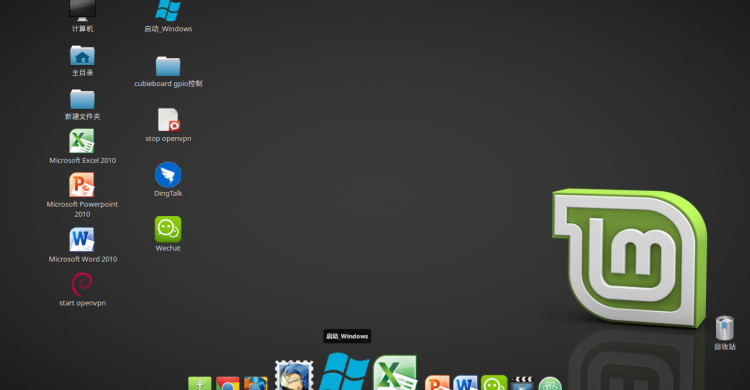Click the green anchor icon in dock
Screen dimensions: 750x390
[x=199, y=383]
